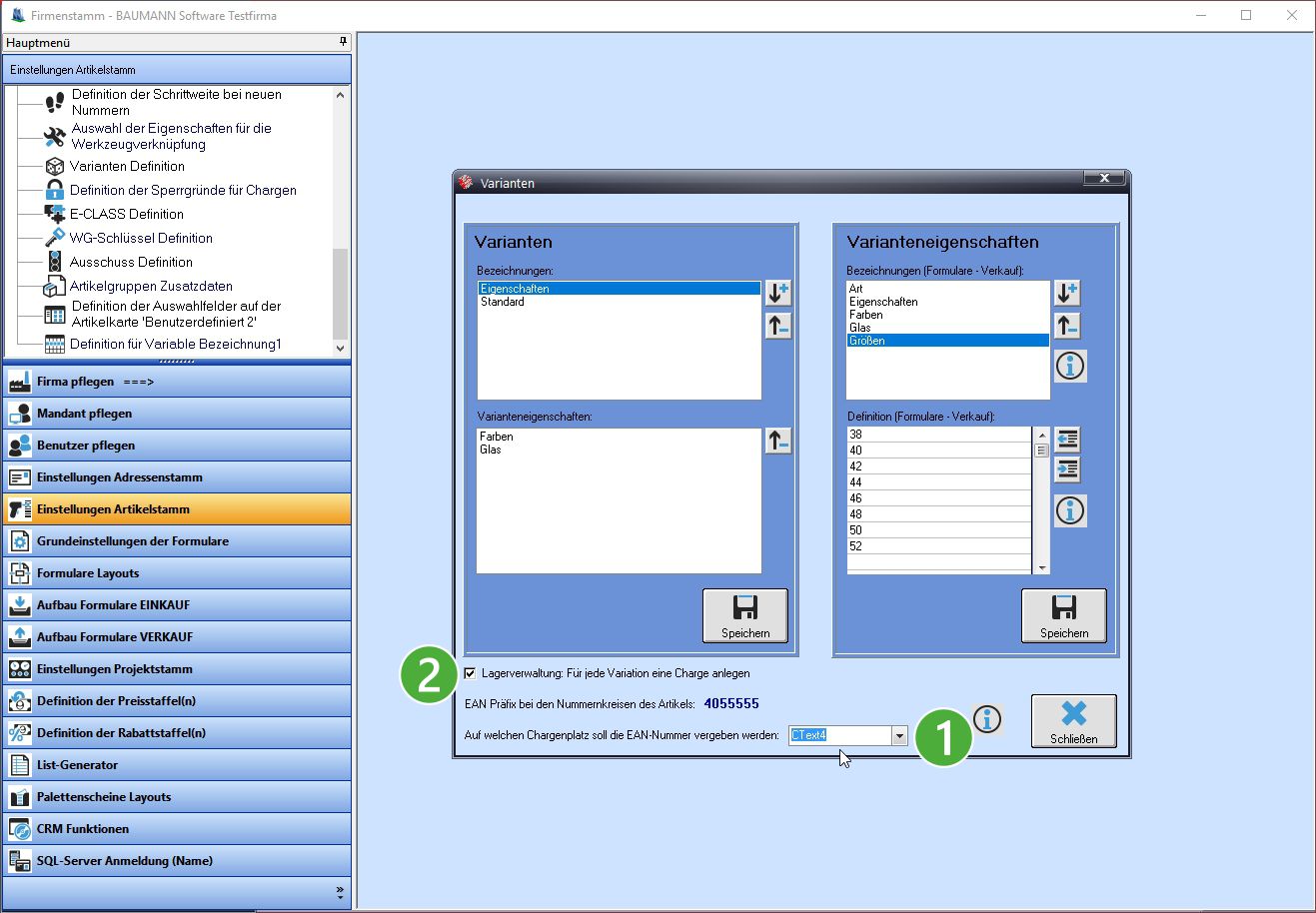Select Art in right Bezeichnungen list
1316x913 pixels.
point(947,289)
